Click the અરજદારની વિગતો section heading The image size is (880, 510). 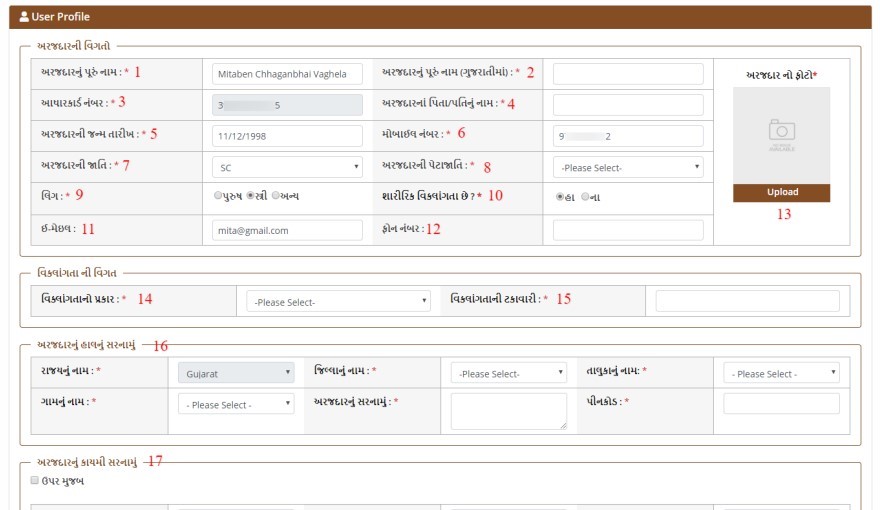click(x=74, y=46)
